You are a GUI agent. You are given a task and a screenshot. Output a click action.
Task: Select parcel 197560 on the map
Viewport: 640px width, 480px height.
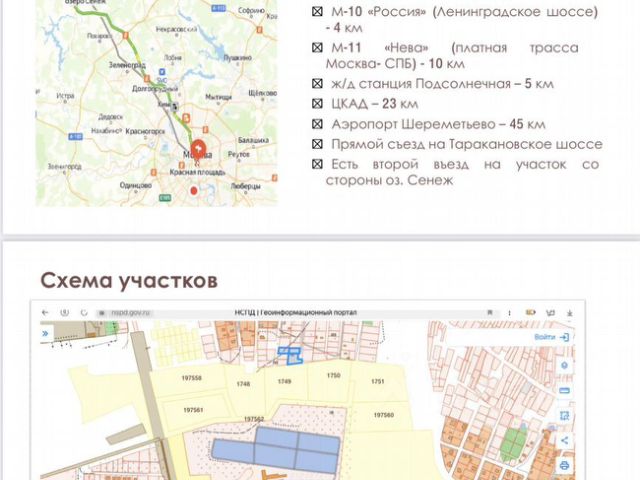(384, 415)
